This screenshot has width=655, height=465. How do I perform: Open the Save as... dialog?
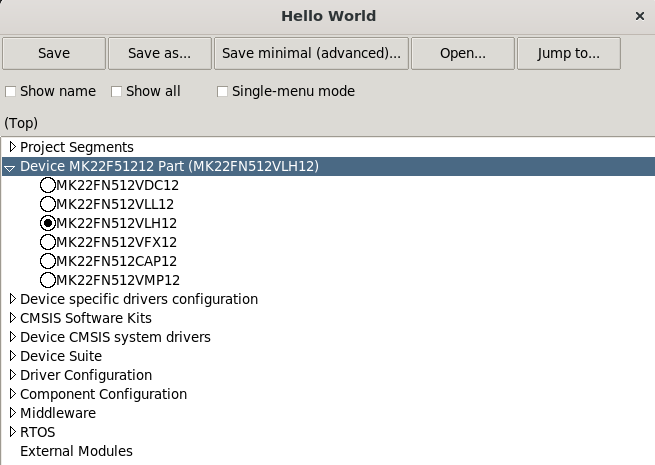pos(159,53)
